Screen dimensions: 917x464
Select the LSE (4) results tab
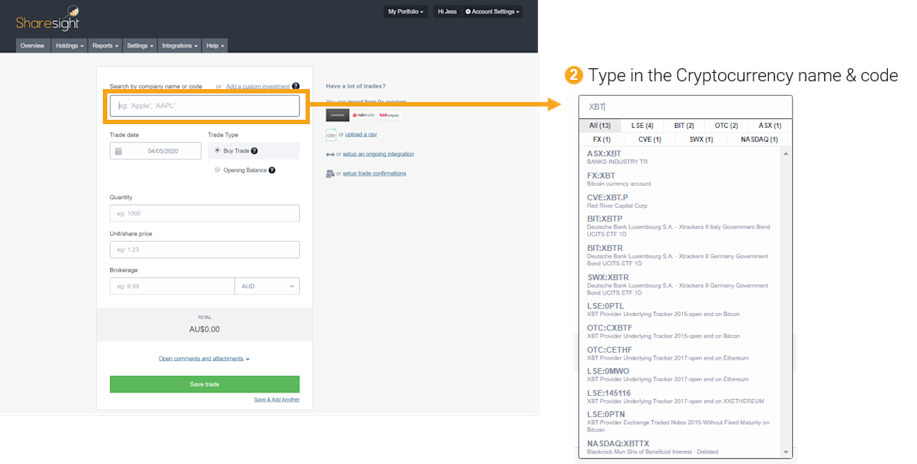point(642,126)
